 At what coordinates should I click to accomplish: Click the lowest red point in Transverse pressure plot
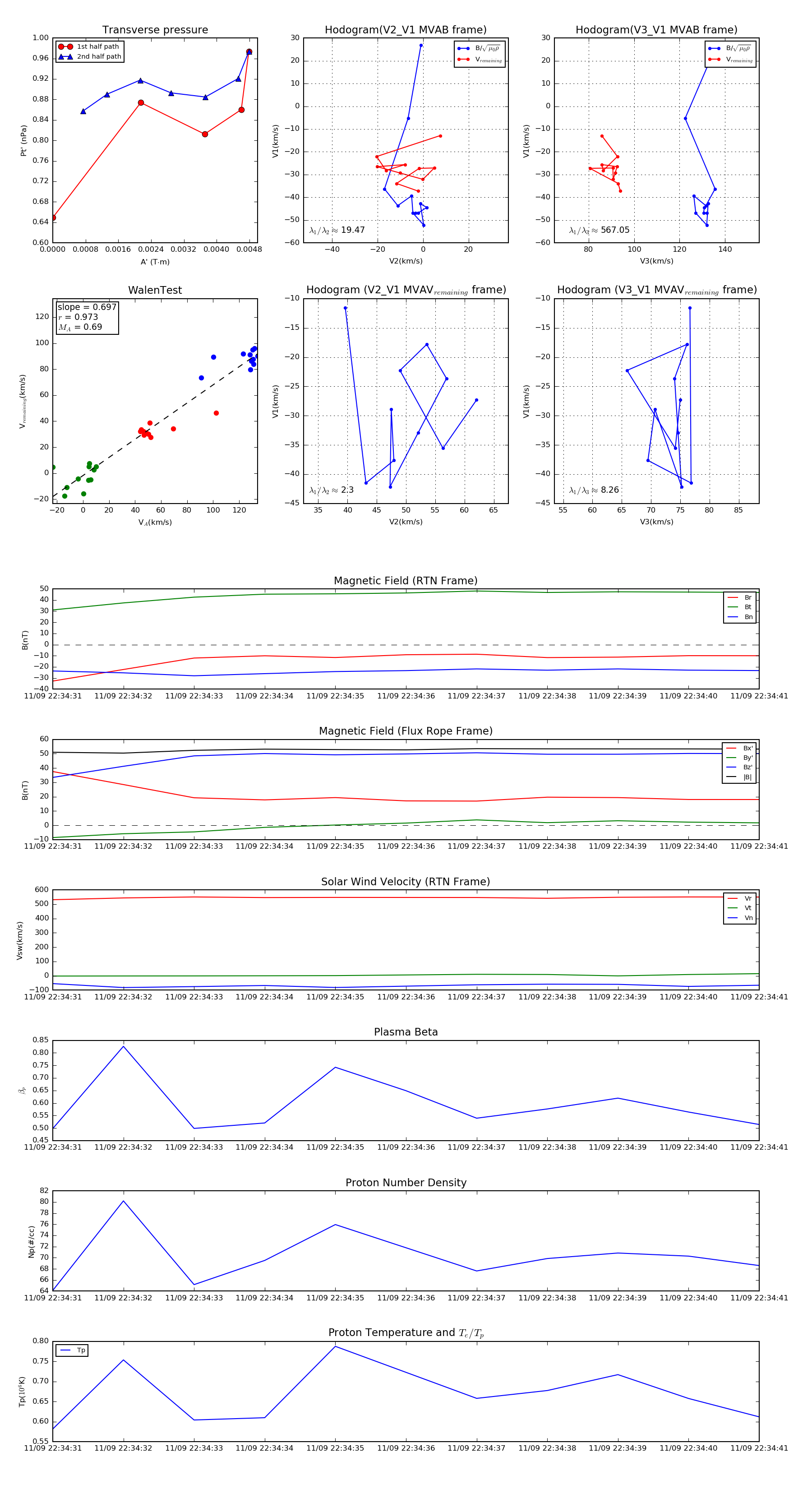[53, 218]
